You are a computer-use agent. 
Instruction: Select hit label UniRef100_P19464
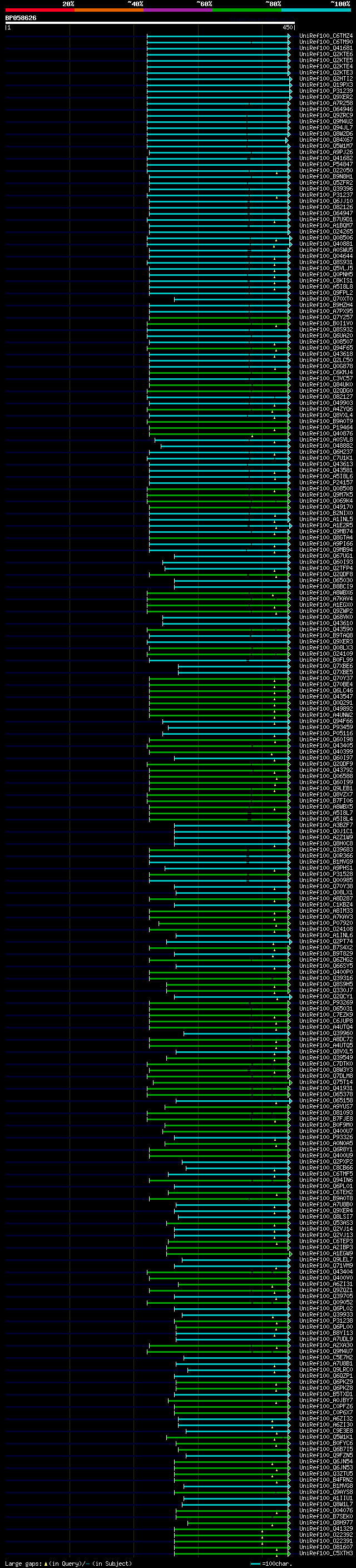tap(325, 427)
